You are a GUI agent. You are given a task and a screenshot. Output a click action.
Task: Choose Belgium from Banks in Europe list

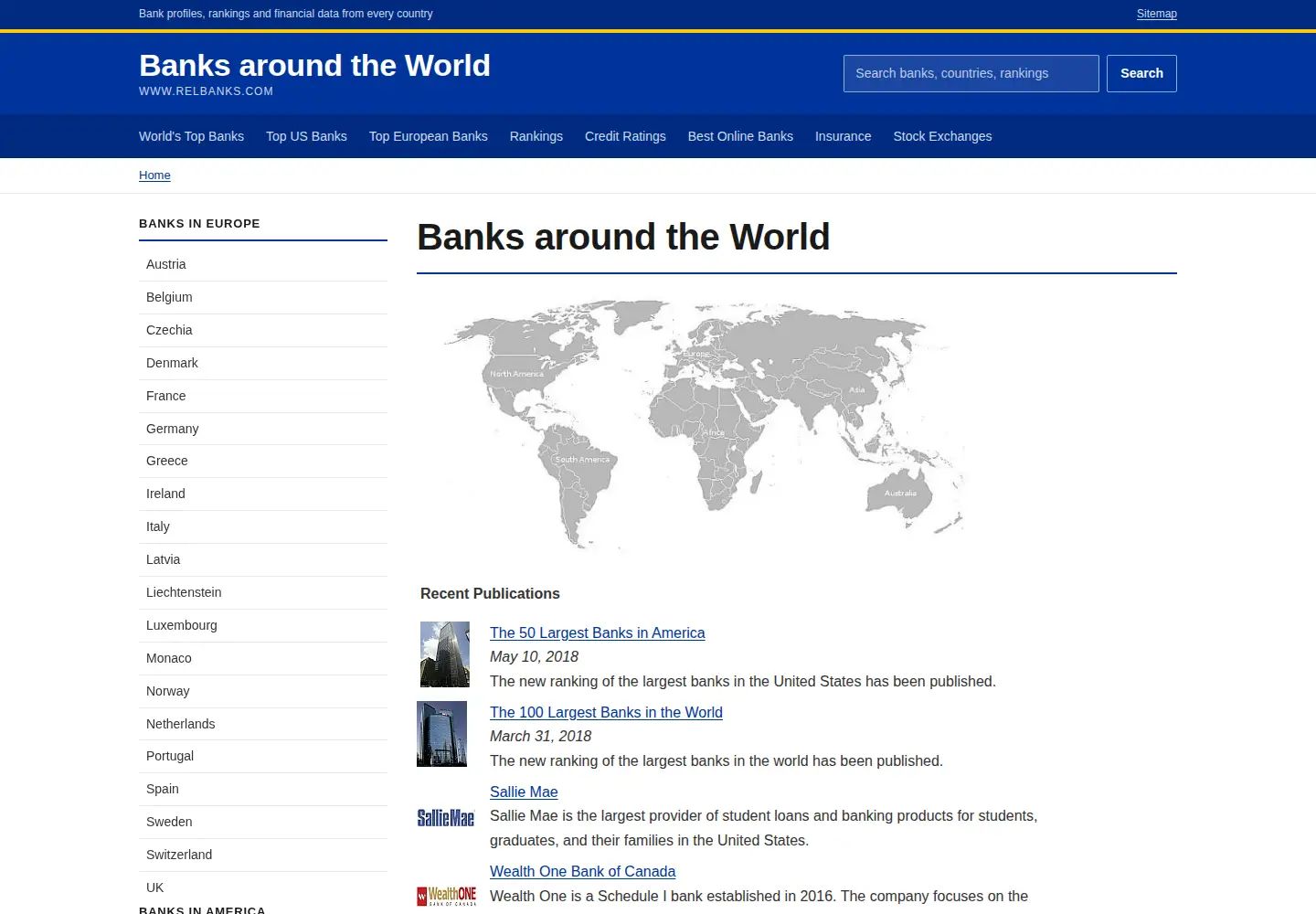pyautogui.click(x=263, y=297)
